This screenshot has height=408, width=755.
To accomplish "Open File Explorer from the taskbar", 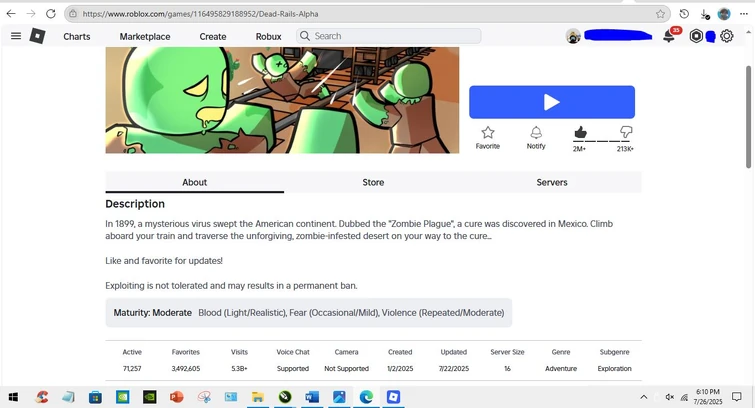I will click(x=258, y=397).
